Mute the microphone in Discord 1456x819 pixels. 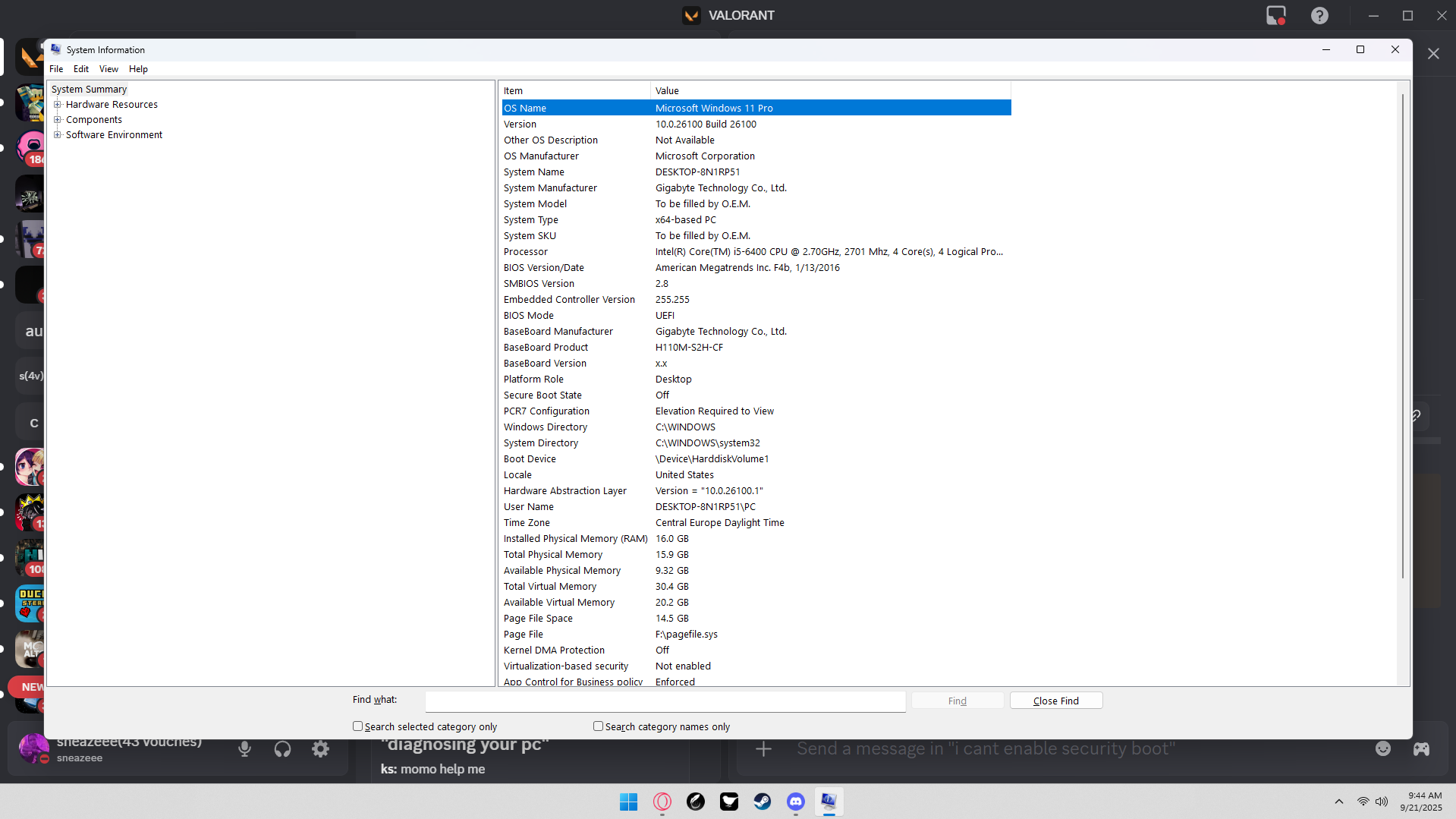tap(244, 749)
